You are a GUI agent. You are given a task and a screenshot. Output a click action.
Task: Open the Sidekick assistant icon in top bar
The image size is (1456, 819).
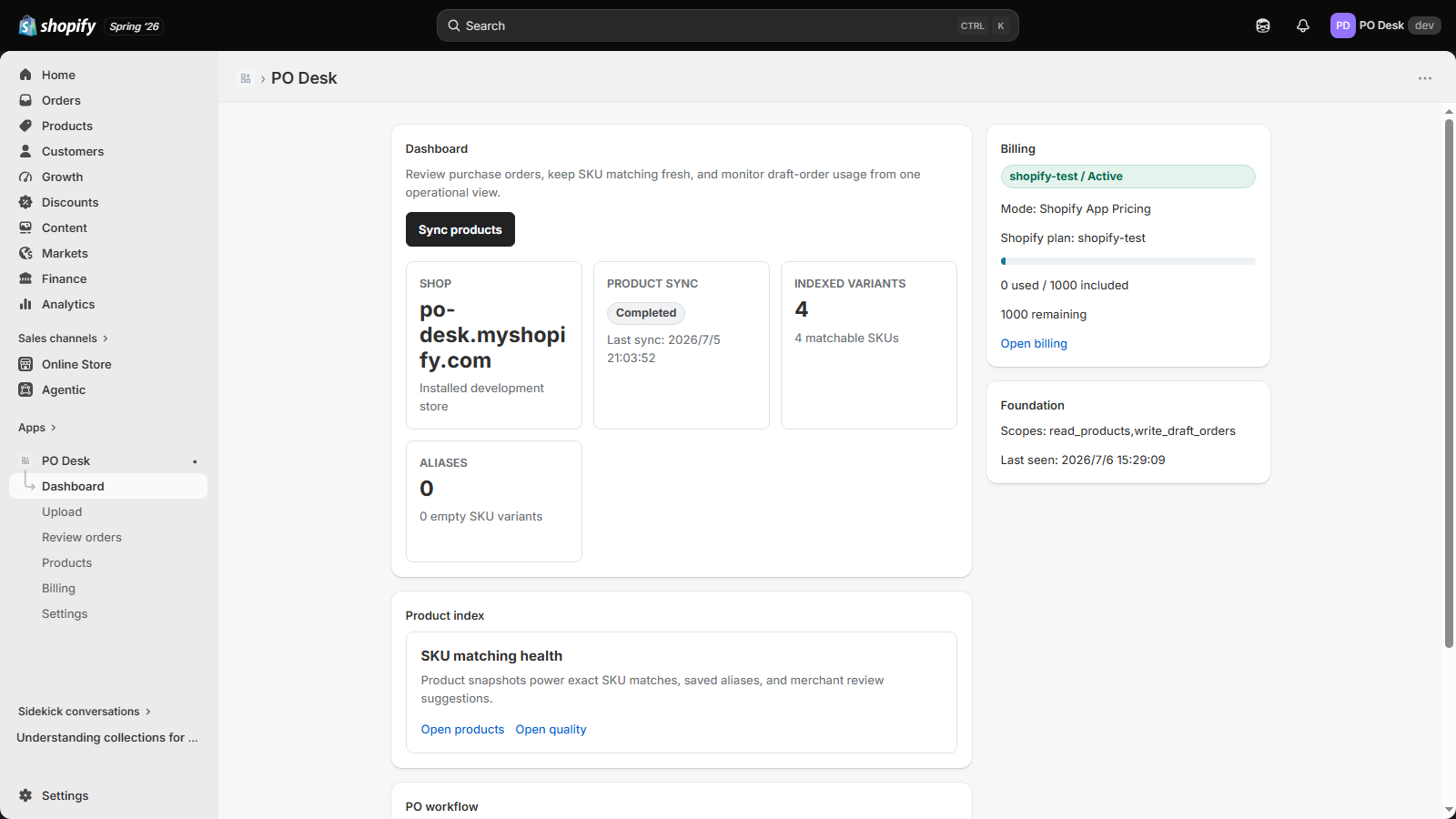pos(1263,25)
